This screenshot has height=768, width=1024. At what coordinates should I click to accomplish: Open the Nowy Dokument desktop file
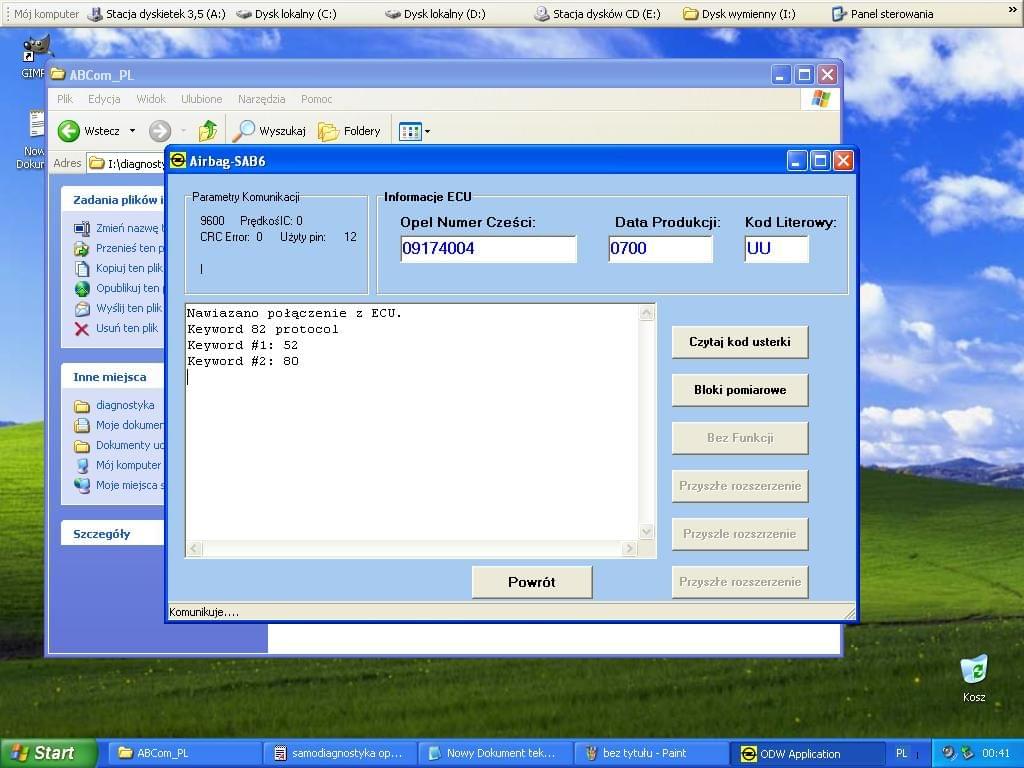pos(31,140)
